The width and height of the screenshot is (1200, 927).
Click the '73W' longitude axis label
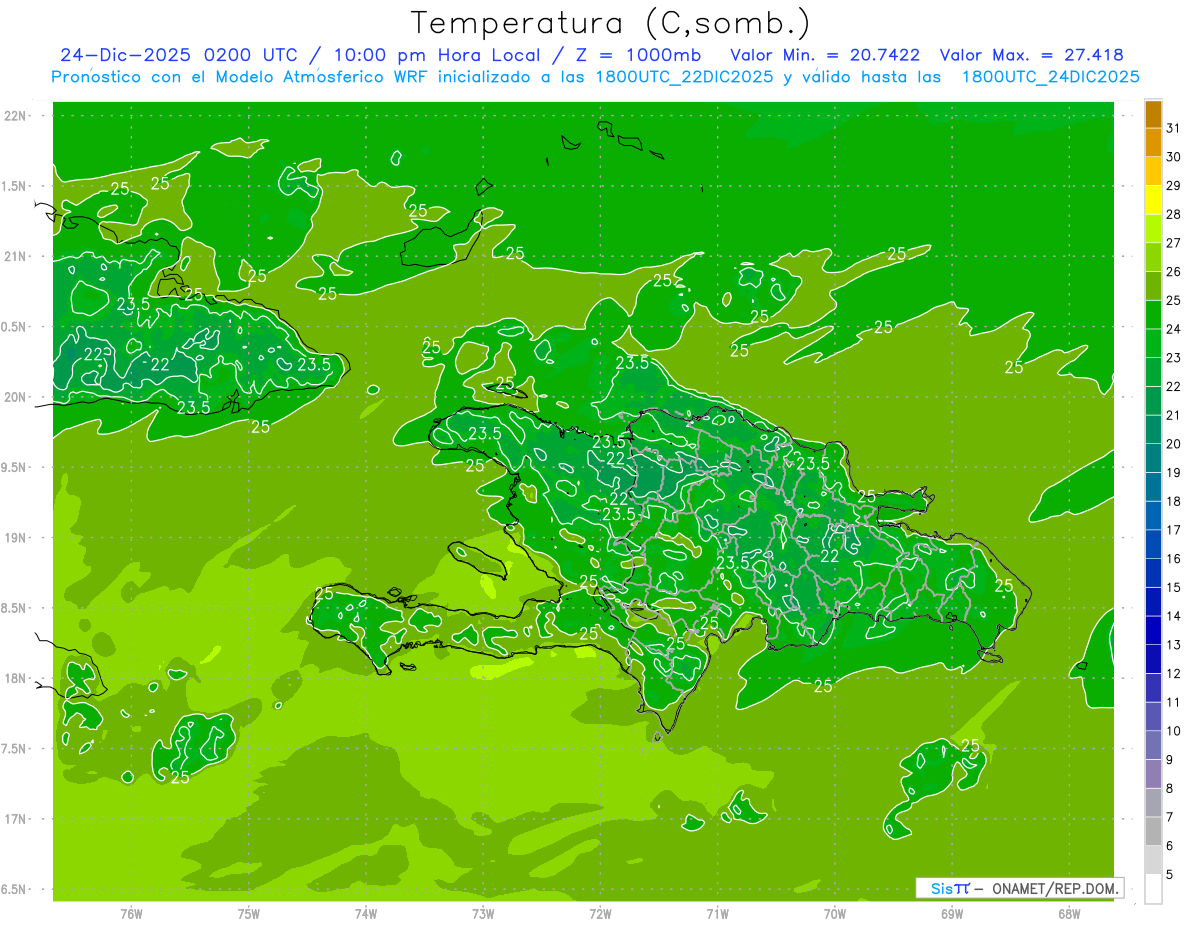[483, 914]
